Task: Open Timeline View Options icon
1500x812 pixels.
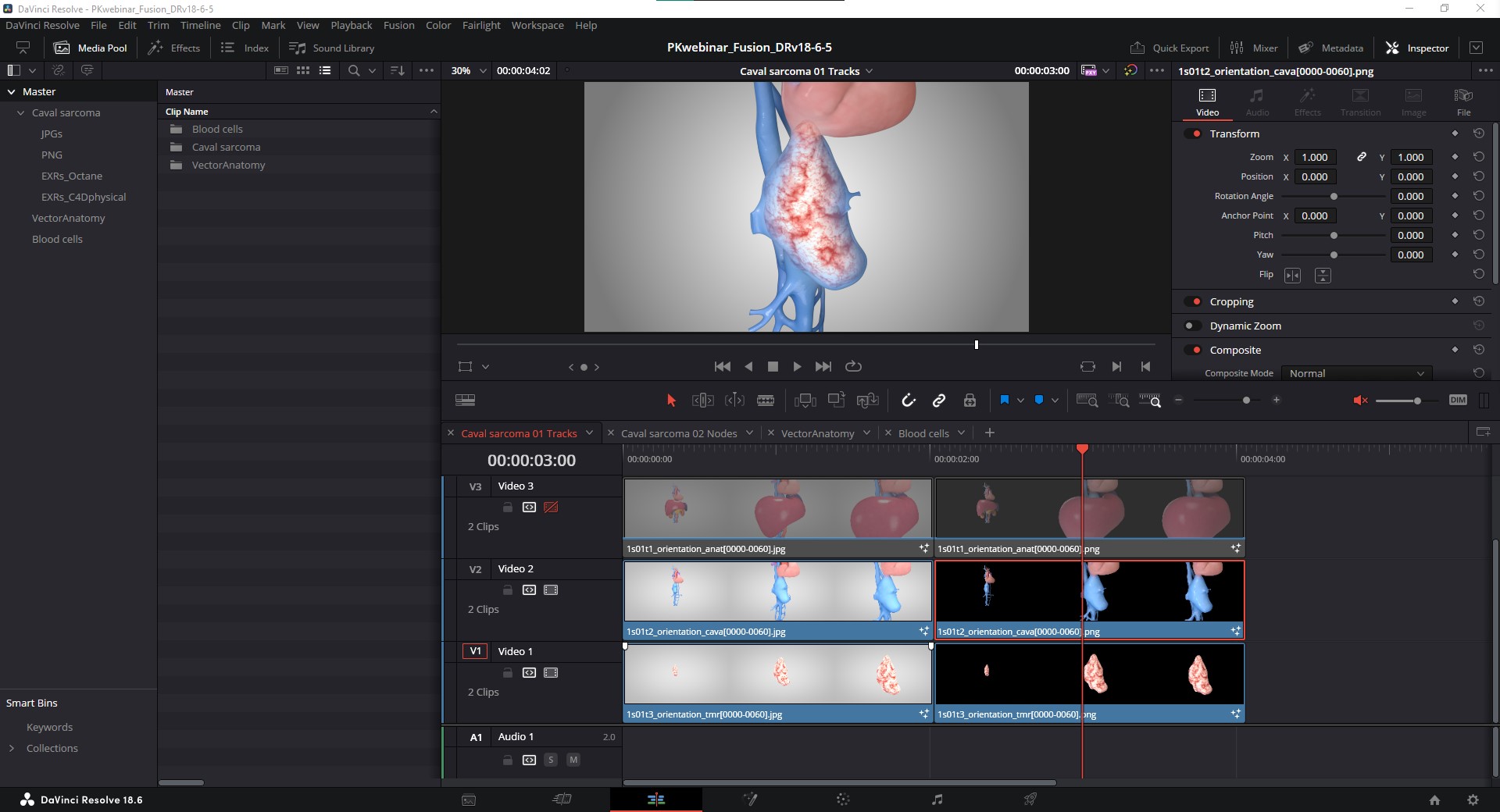Action: [x=465, y=400]
